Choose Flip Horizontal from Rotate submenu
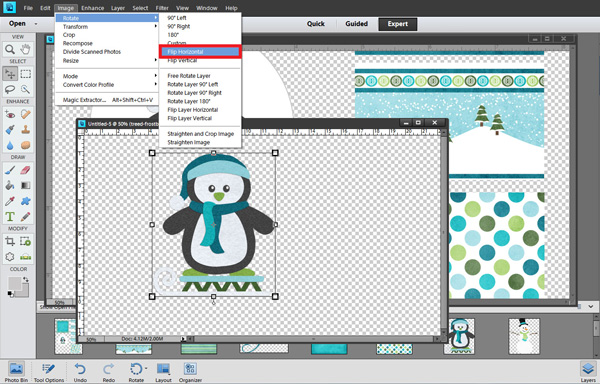The height and width of the screenshot is (384, 600). click(200, 52)
